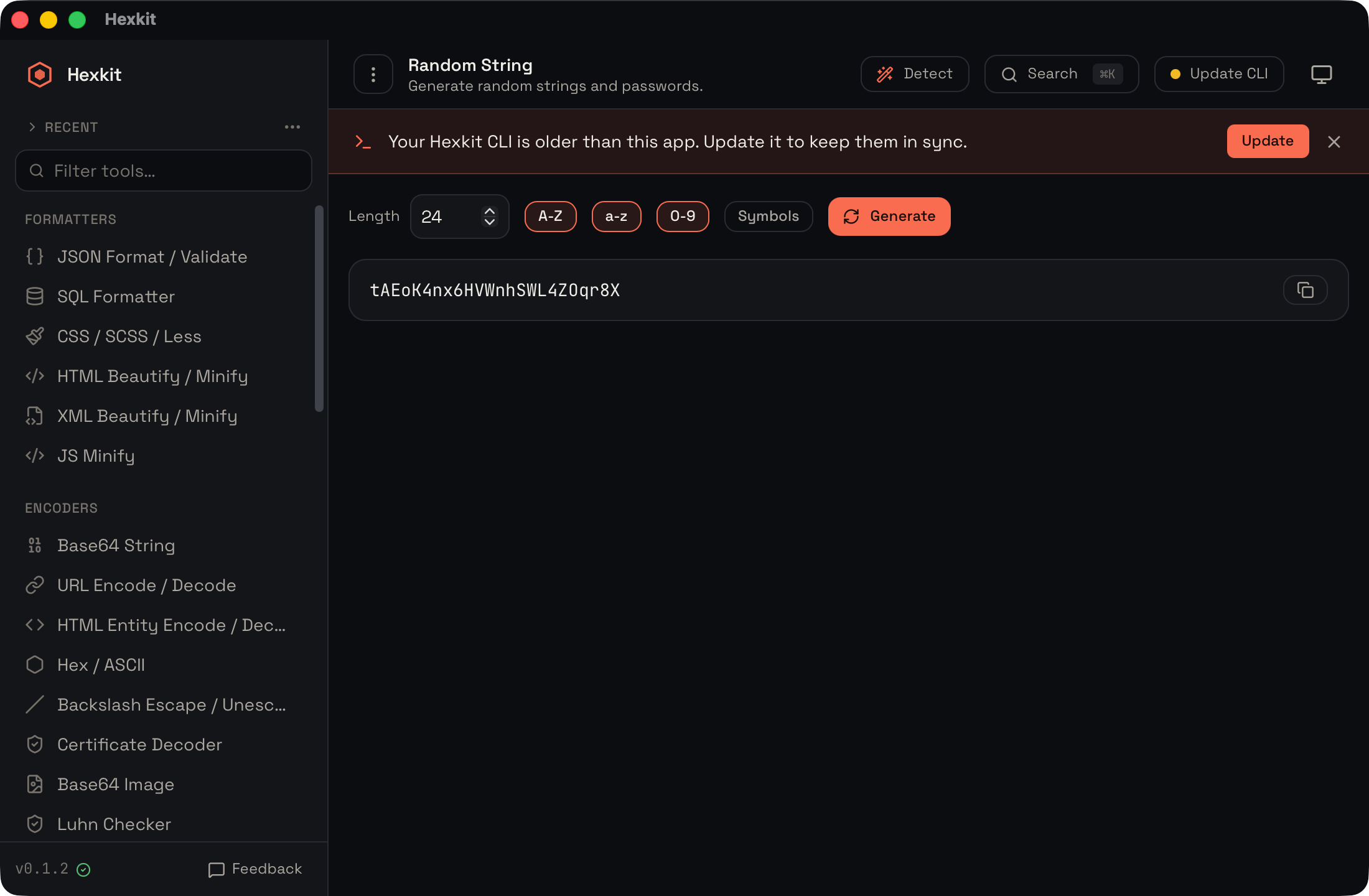
Task: Open URL Encode / Decode tool
Action: [164, 585]
